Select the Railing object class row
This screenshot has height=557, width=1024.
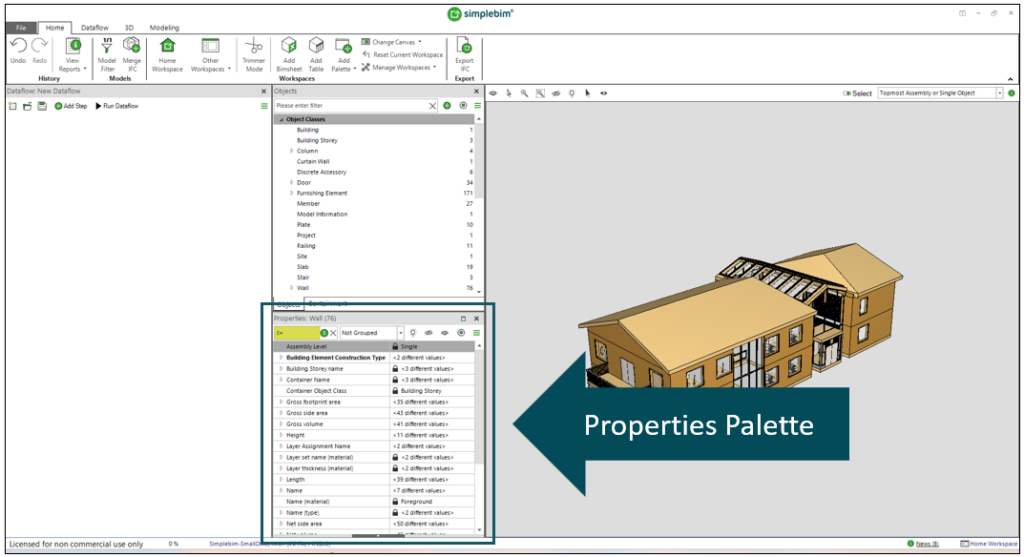(x=374, y=246)
